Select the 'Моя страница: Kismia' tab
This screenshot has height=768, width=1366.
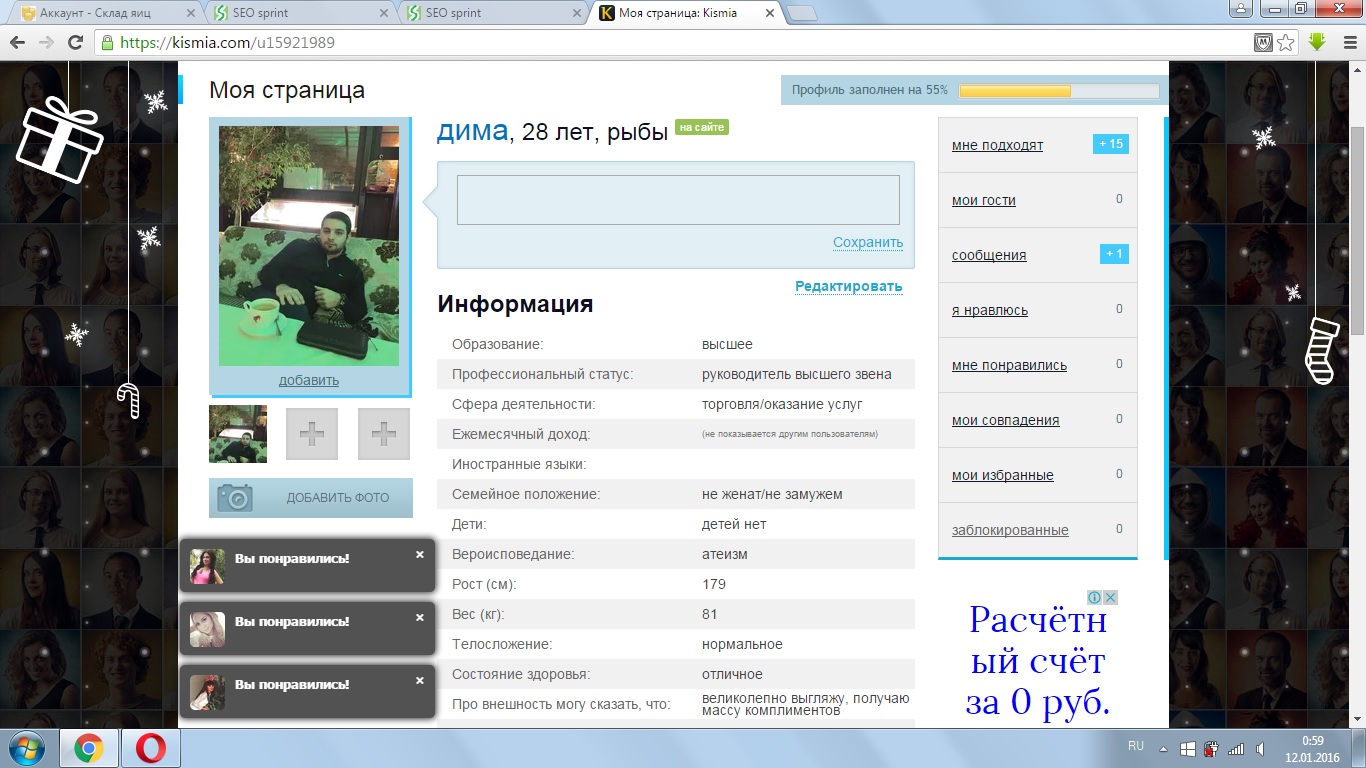(x=686, y=13)
